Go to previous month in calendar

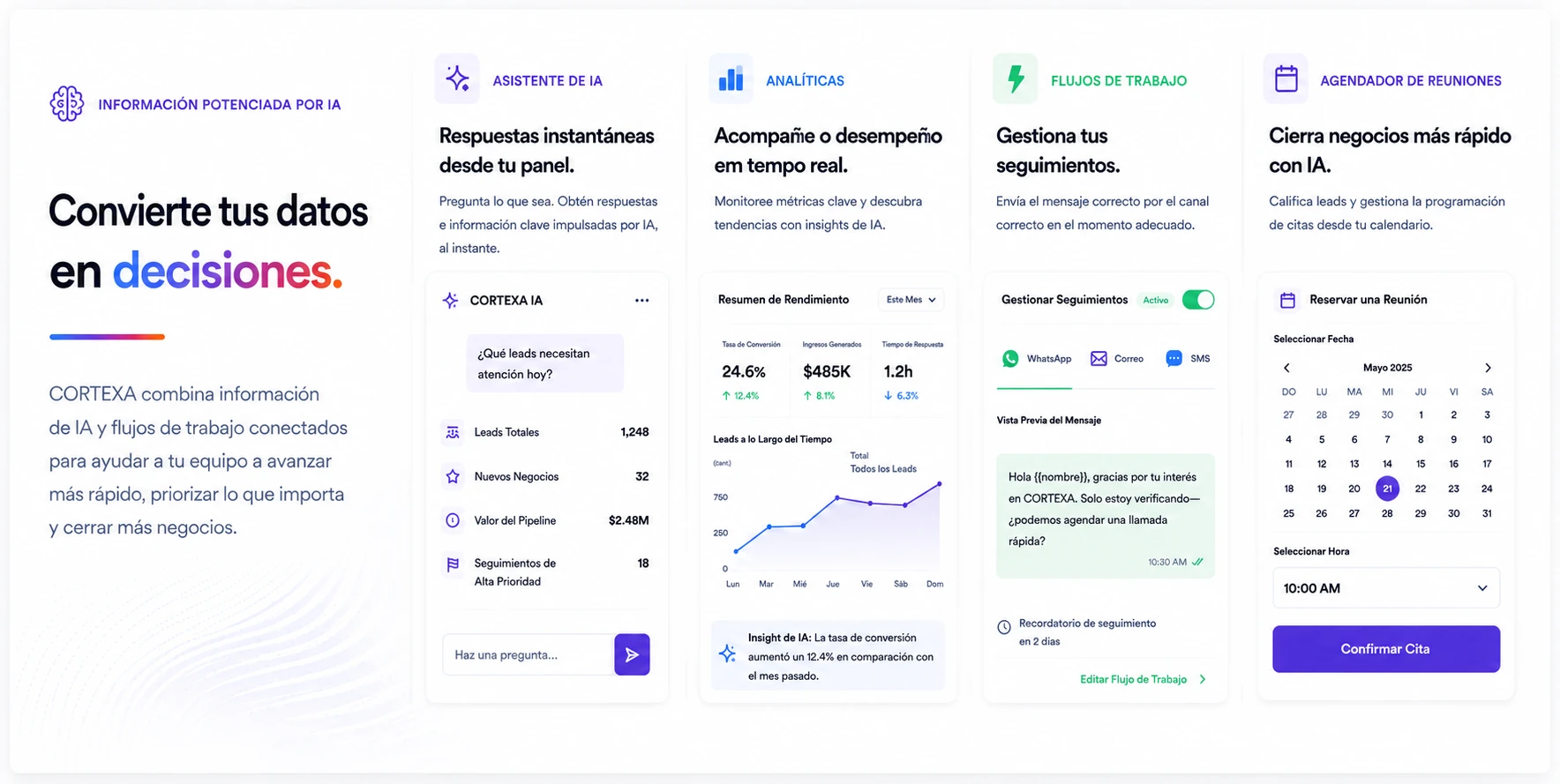pyautogui.click(x=1286, y=368)
